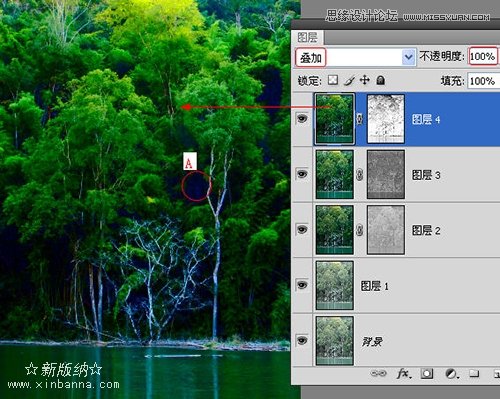Select the 图层 4 image thumbnail
This screenshot has height=399, width=500.
coord(335,119)
